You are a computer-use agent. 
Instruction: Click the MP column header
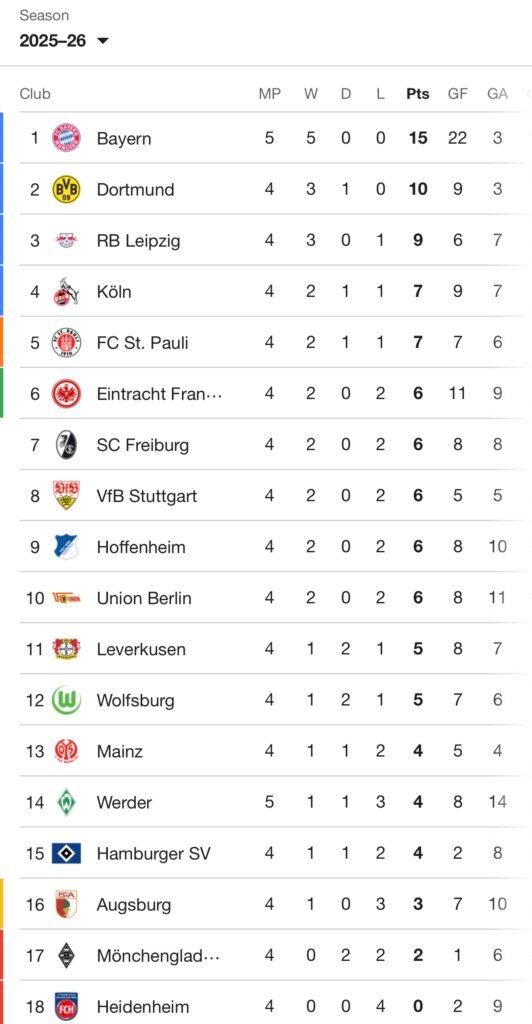(270, 93)
